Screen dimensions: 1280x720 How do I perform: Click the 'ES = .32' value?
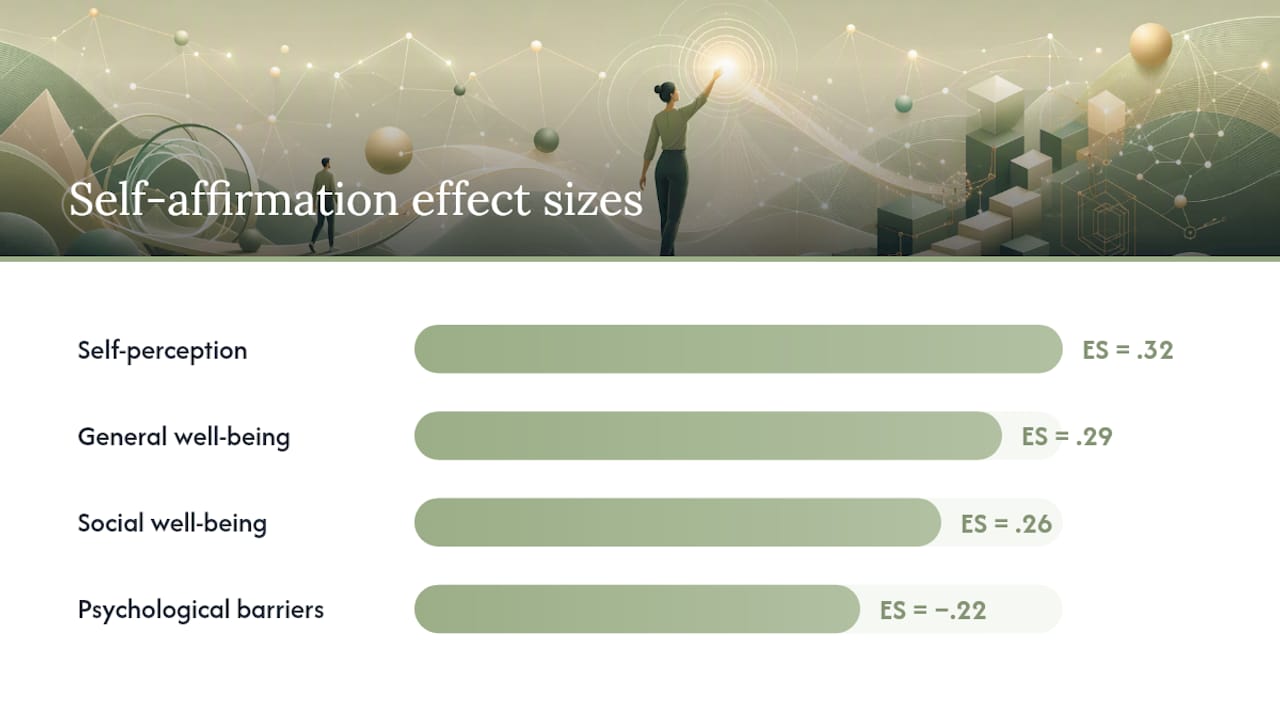point(1128,350)
